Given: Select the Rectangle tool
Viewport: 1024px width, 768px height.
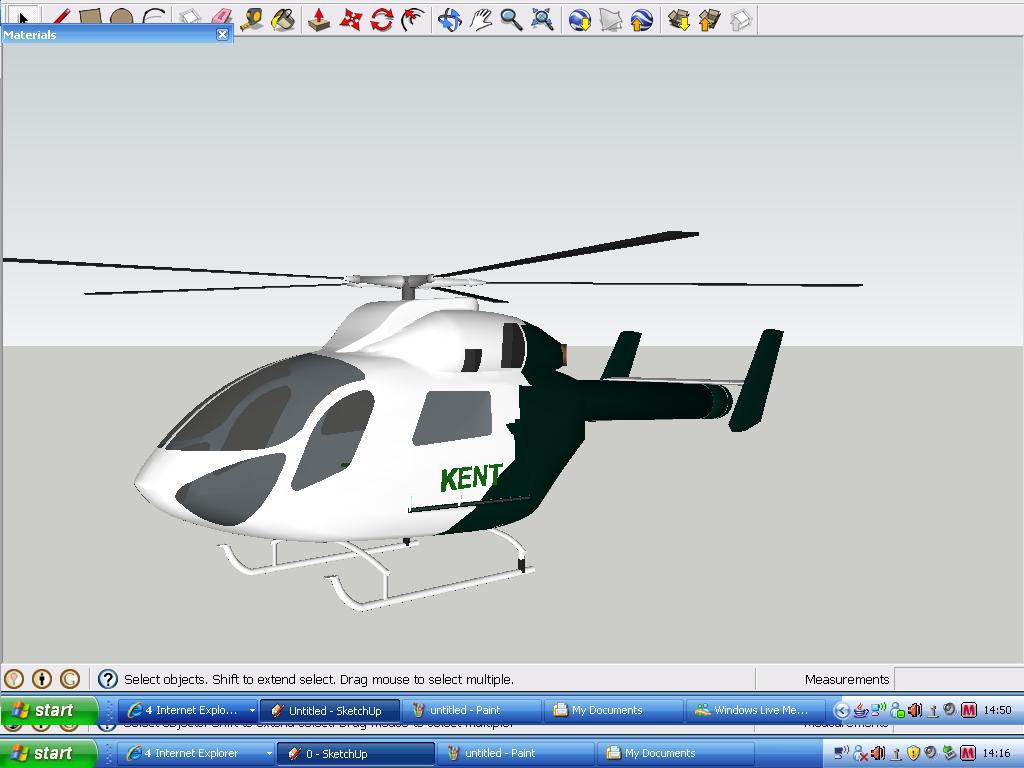Looking at the screenshot, I should point(91,18).
